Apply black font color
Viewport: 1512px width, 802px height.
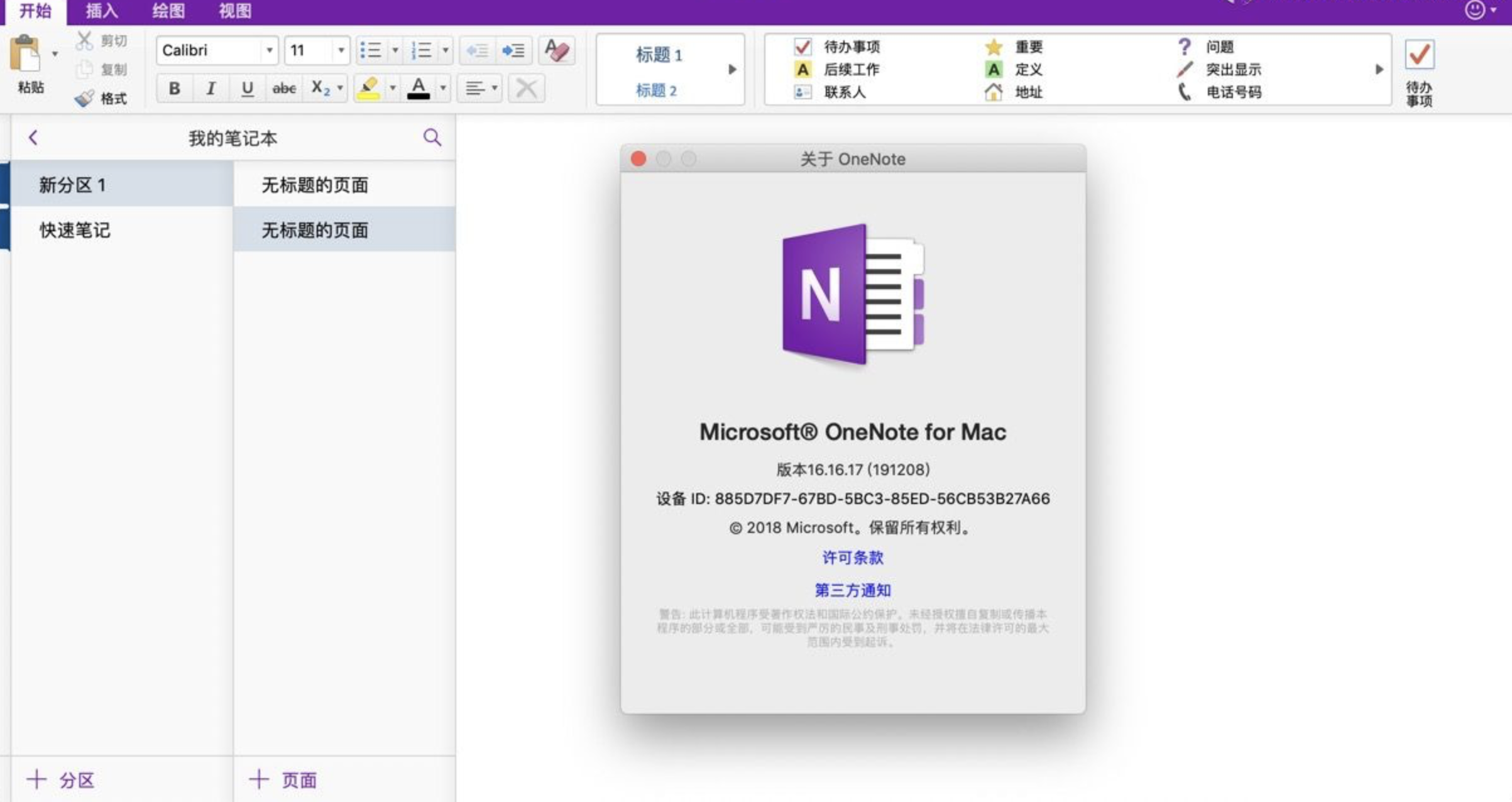[419, 89]
